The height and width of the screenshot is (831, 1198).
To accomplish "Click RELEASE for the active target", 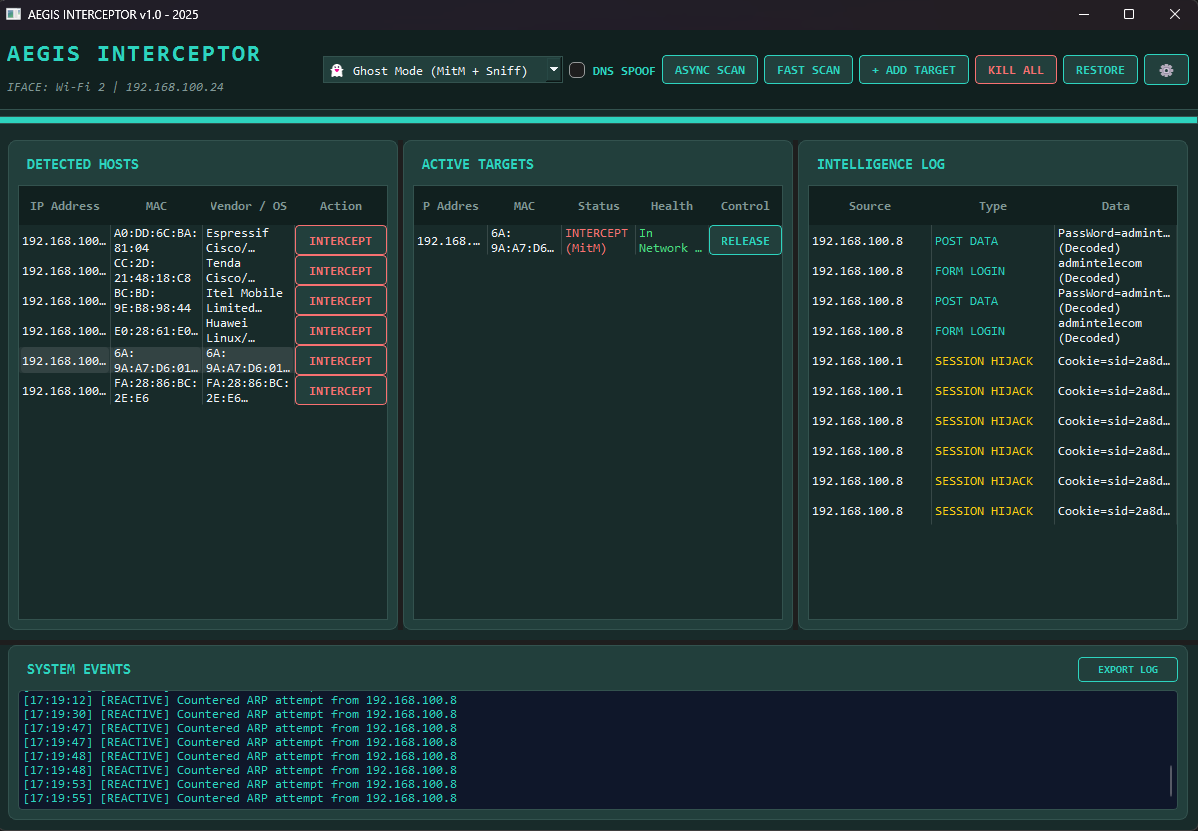I will click(745, 241).
